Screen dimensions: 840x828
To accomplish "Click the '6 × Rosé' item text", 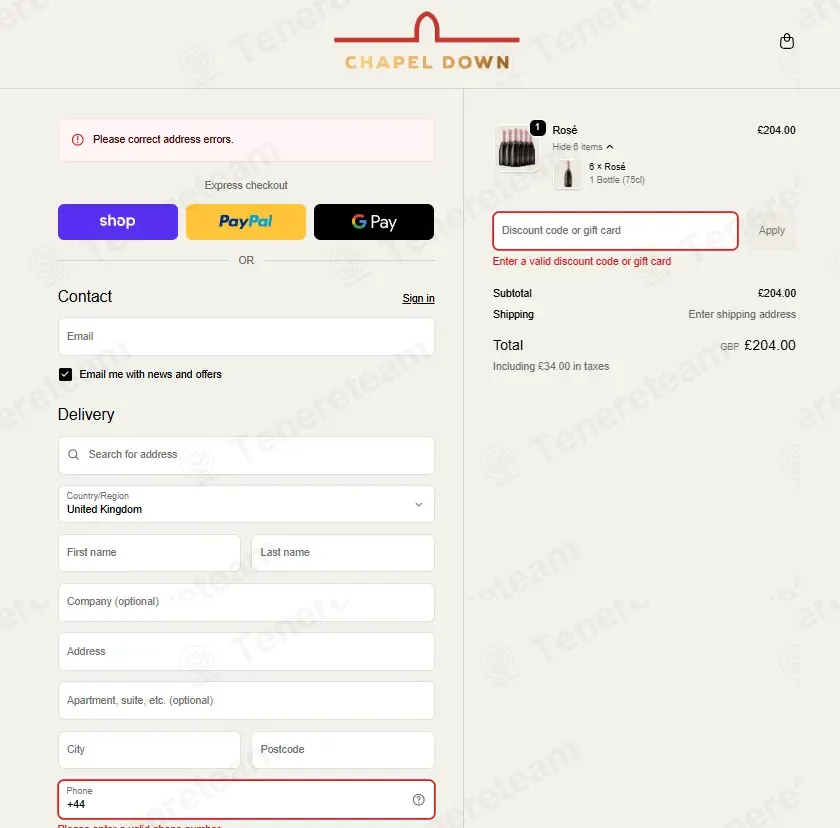I will coord(607,167).
